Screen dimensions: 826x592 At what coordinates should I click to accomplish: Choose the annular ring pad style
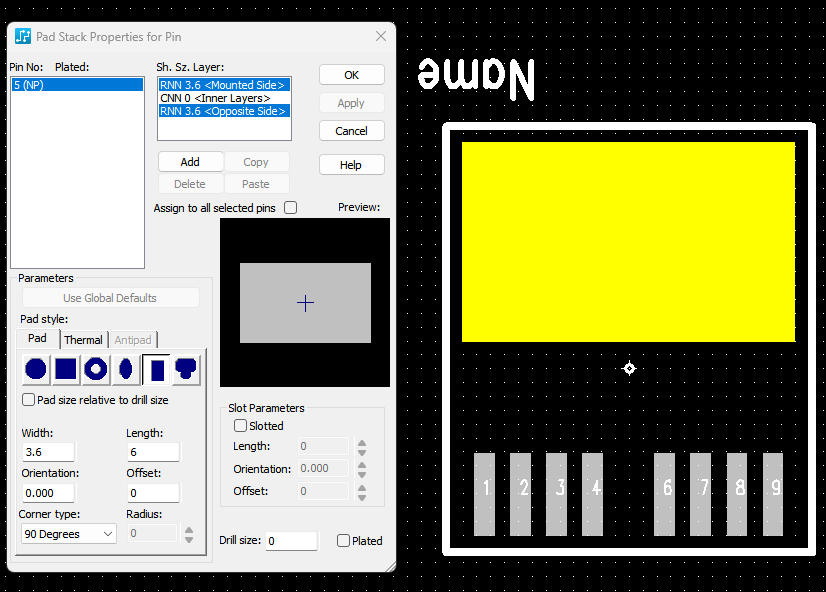pos(96,369)
